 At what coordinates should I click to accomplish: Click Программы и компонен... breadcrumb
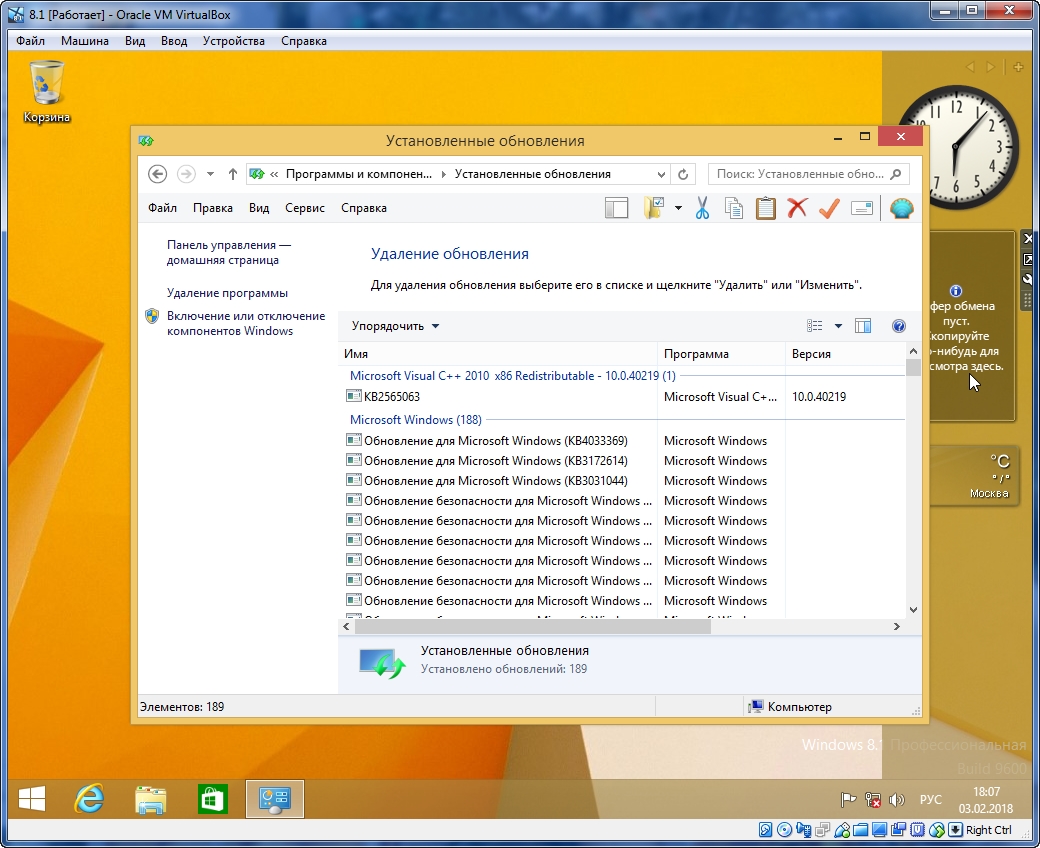coord(359,174)
